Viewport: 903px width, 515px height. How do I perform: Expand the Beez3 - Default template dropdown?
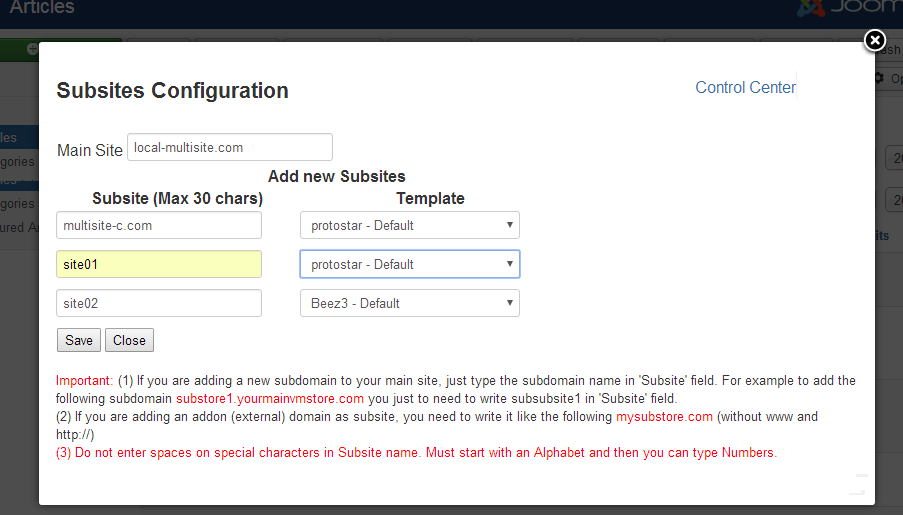click(409, 303)
